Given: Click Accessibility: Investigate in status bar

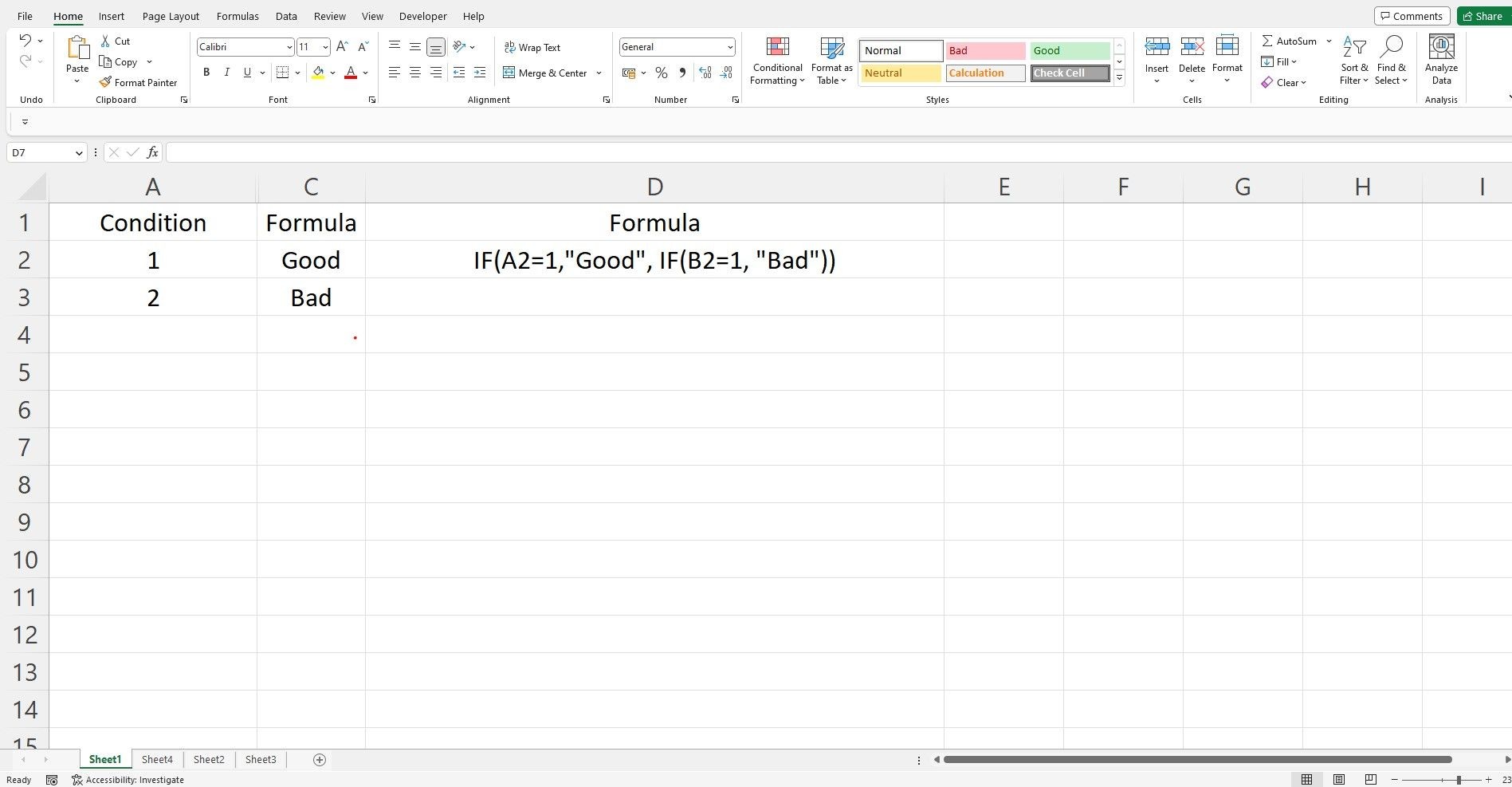Looking at the screenshot, I should click(x=128, y=780).
